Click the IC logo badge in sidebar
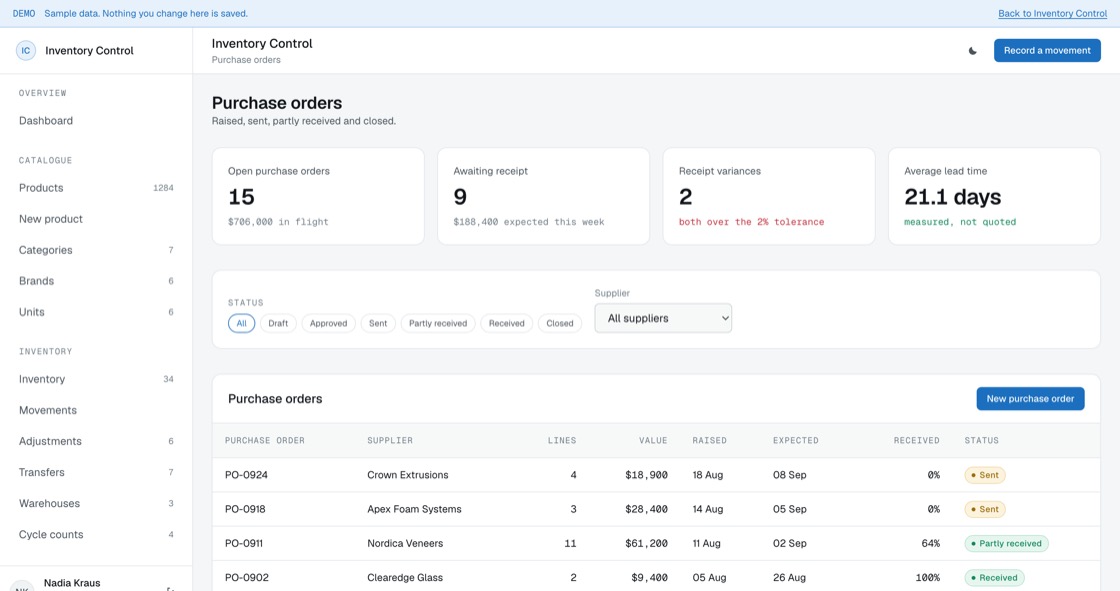The image size is (1120, 591). (x=26, y=51)
